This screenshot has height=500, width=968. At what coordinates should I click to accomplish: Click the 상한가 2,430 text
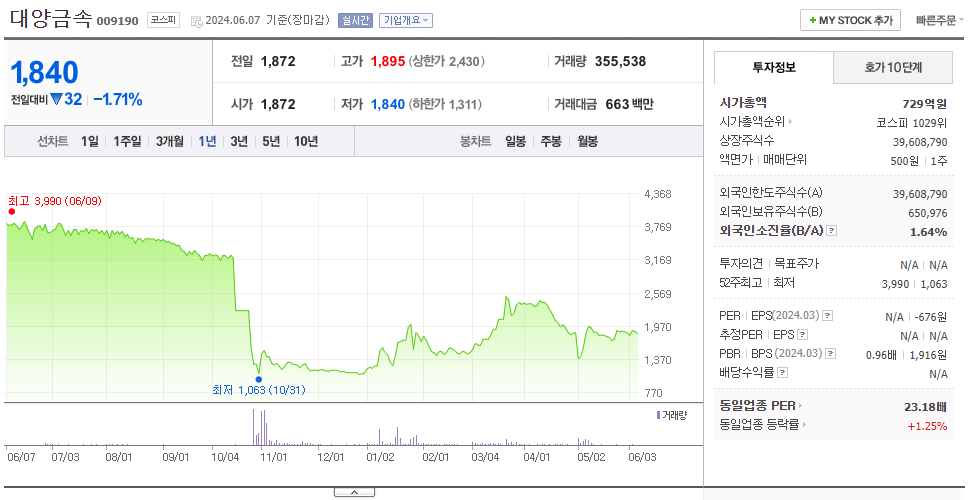(446, 62)
